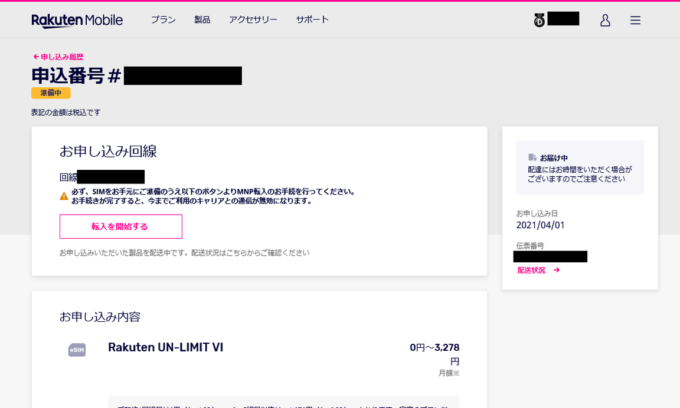Open the プラン menu item
This screenshot has width=680, height=408.
(163, 20)
